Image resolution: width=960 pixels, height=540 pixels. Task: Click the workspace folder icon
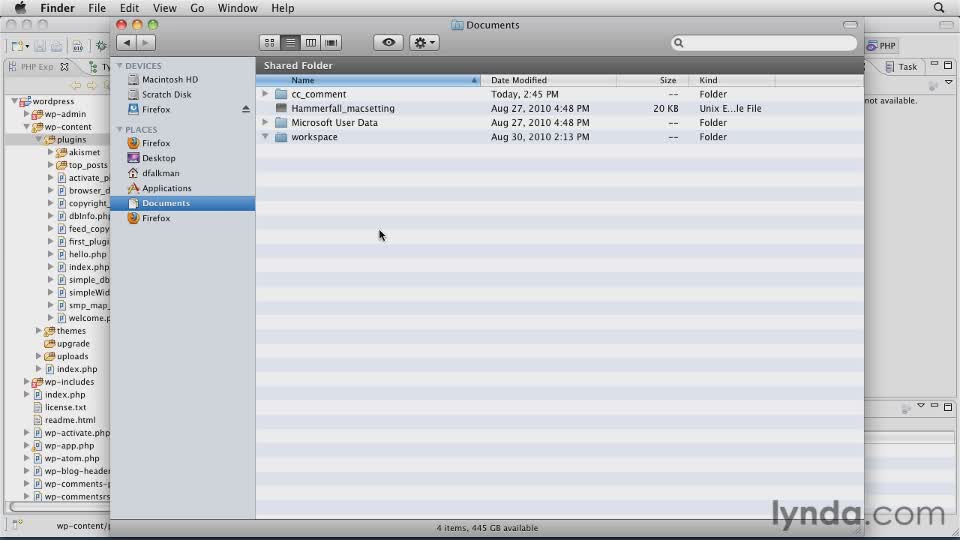pyautogui.click(x=281, y=137)
